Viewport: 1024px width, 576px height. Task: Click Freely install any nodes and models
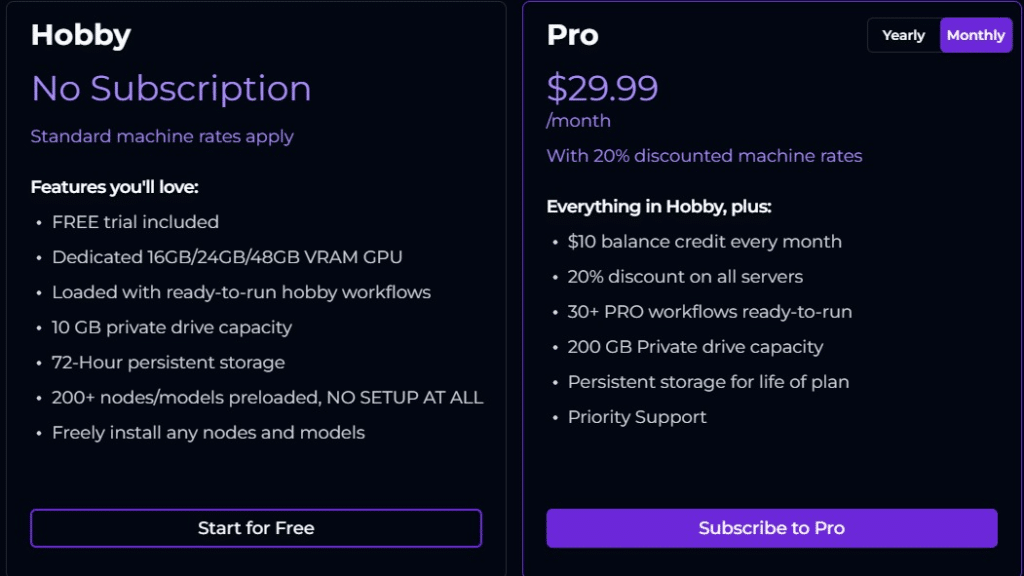coord(208,433)
